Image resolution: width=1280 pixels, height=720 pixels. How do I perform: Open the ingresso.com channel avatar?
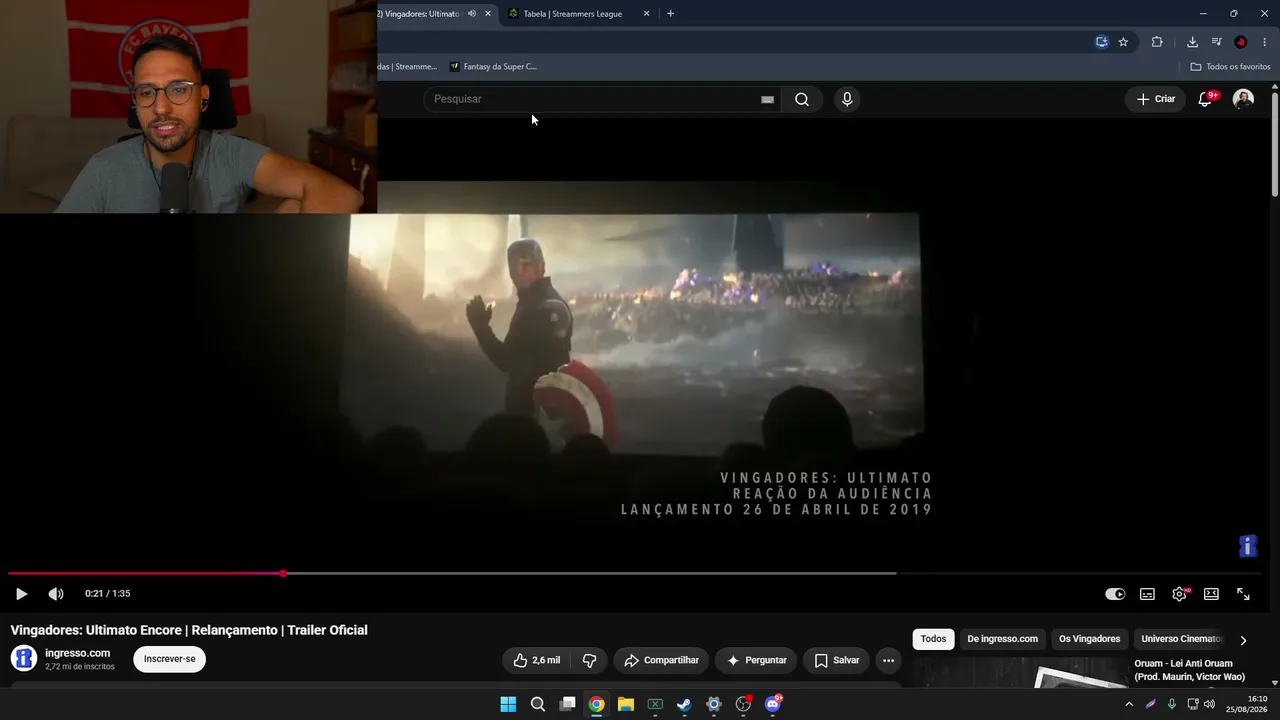pos(24,659)
